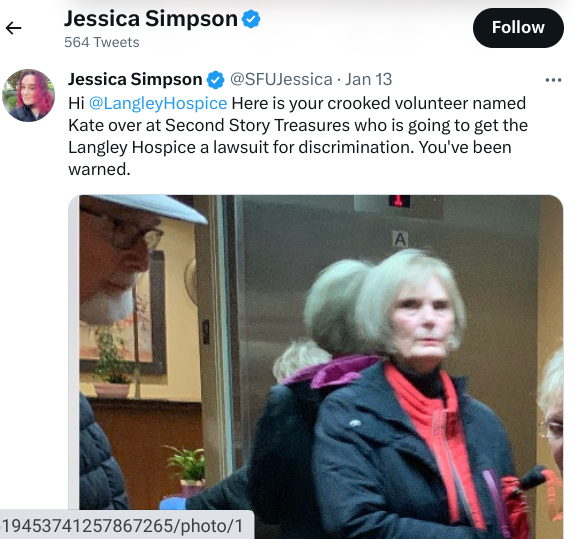
Task: Click the verified badge beside header name
Action: pyautogui.click(x=251, y=19)
